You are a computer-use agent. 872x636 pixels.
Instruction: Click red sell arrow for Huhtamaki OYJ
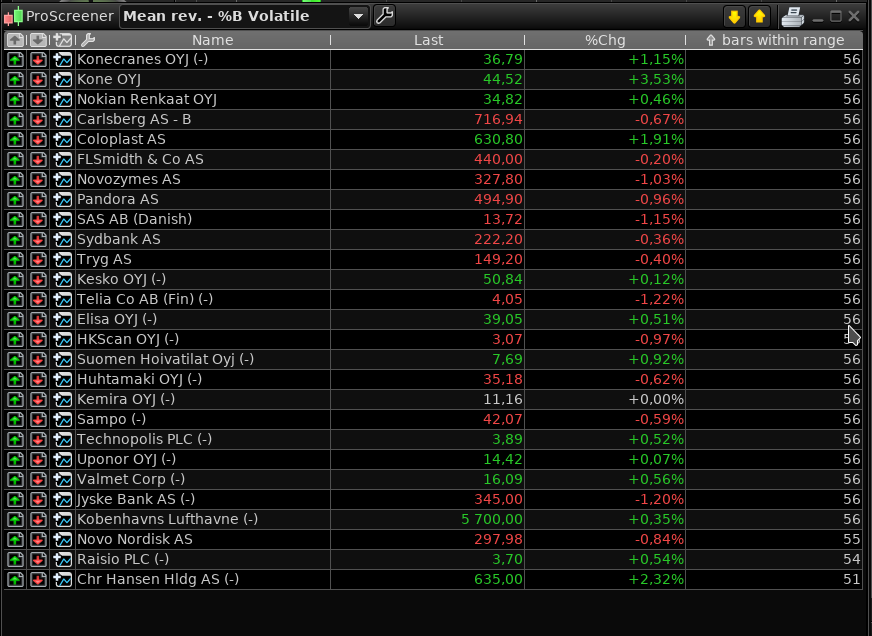click(38, 380)
